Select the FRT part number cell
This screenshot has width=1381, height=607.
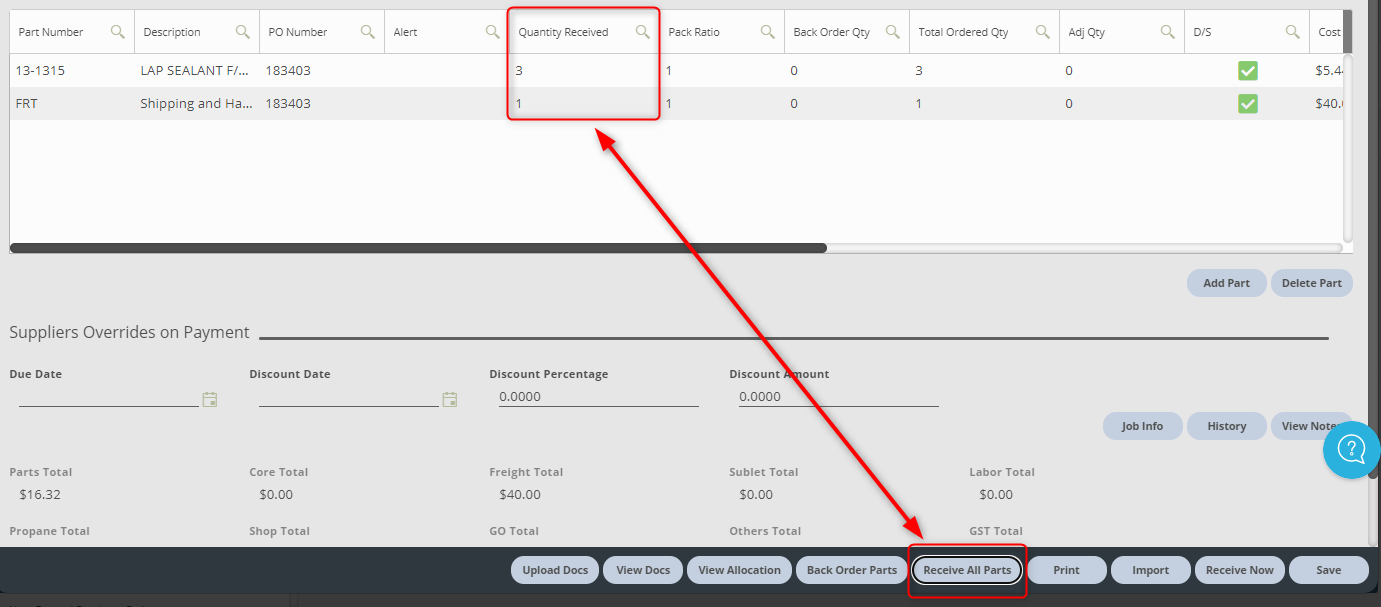click(x=72, y=104)
